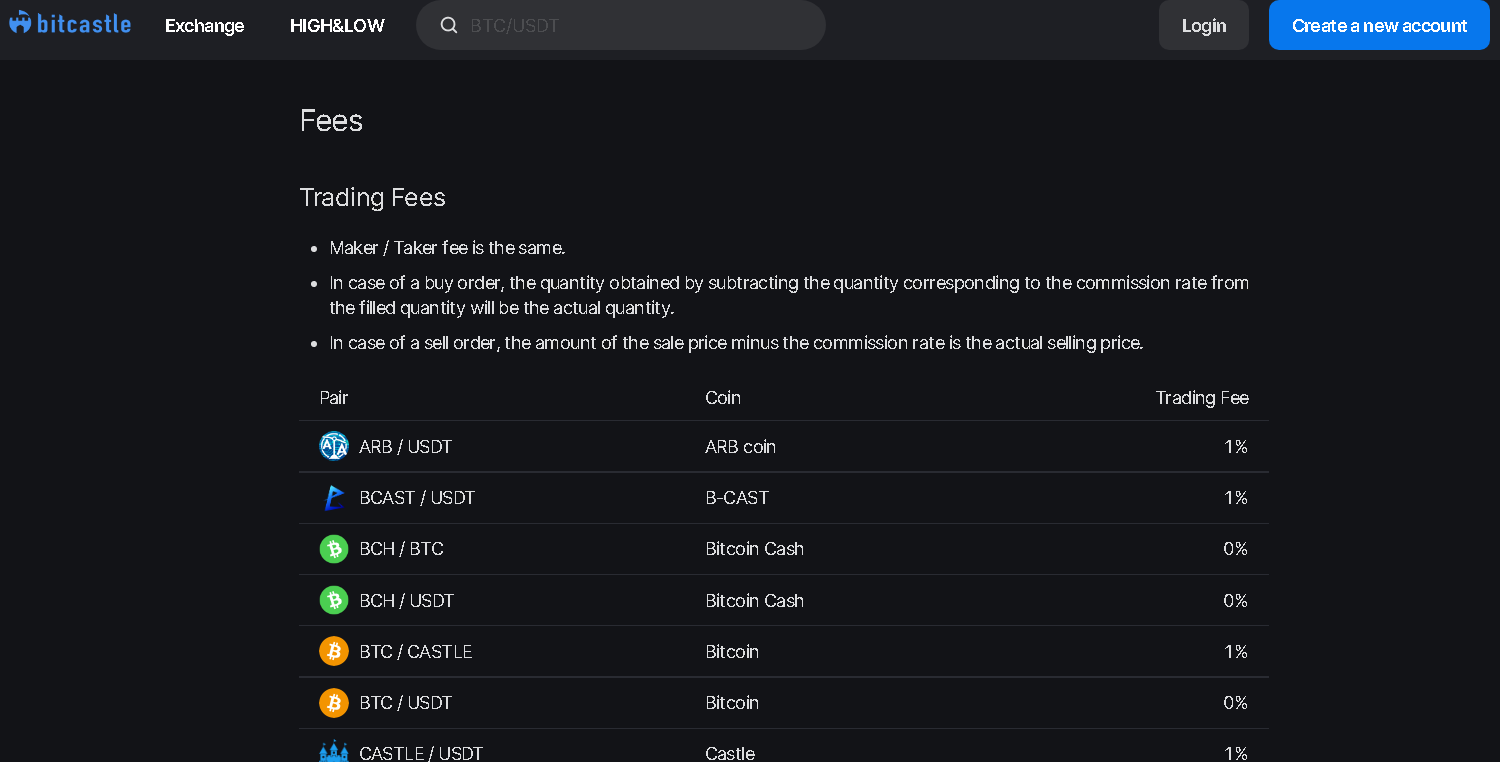Click the BCH / BTC pair icon

(333, 549)
